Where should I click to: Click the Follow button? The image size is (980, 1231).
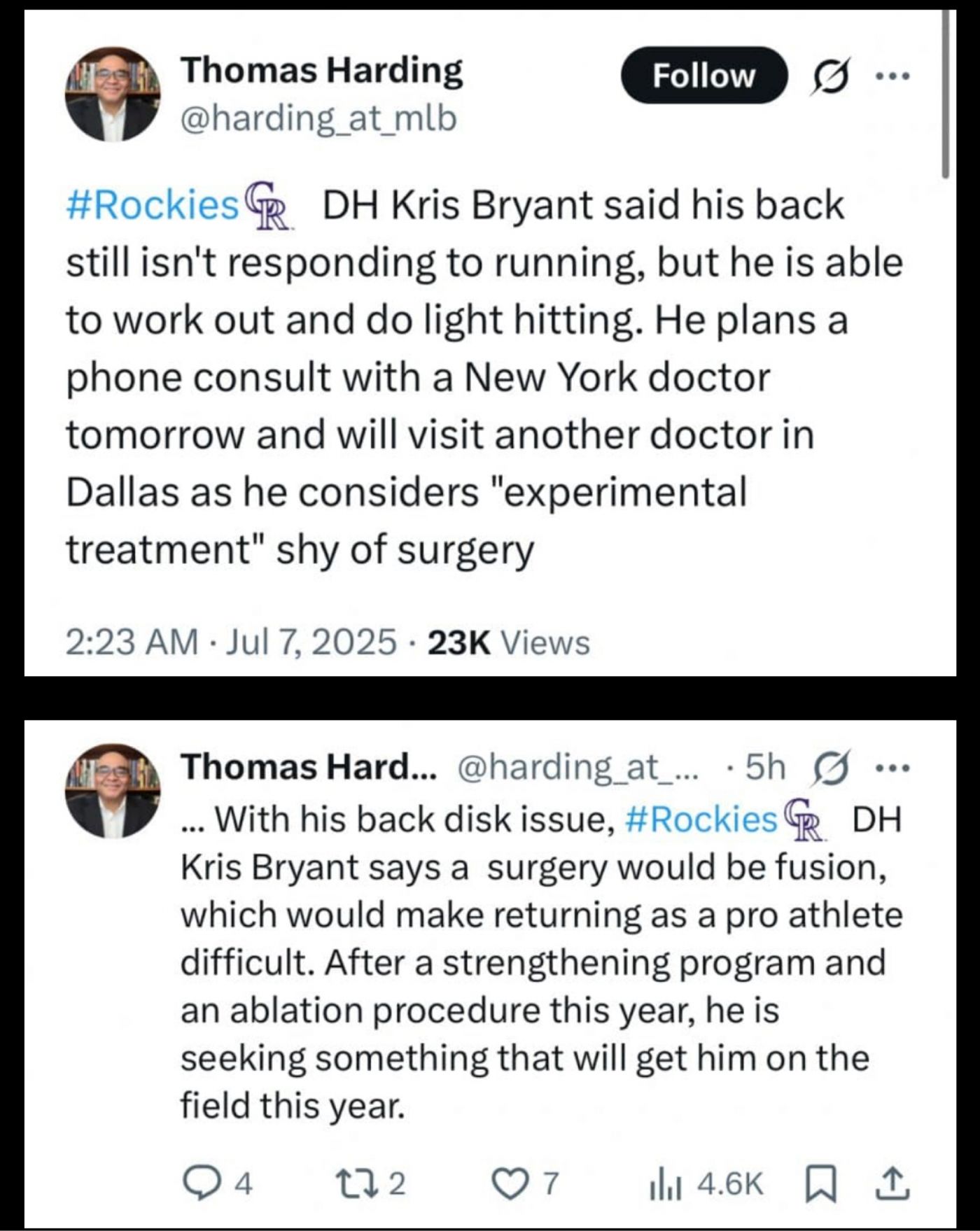click(703, 76)
